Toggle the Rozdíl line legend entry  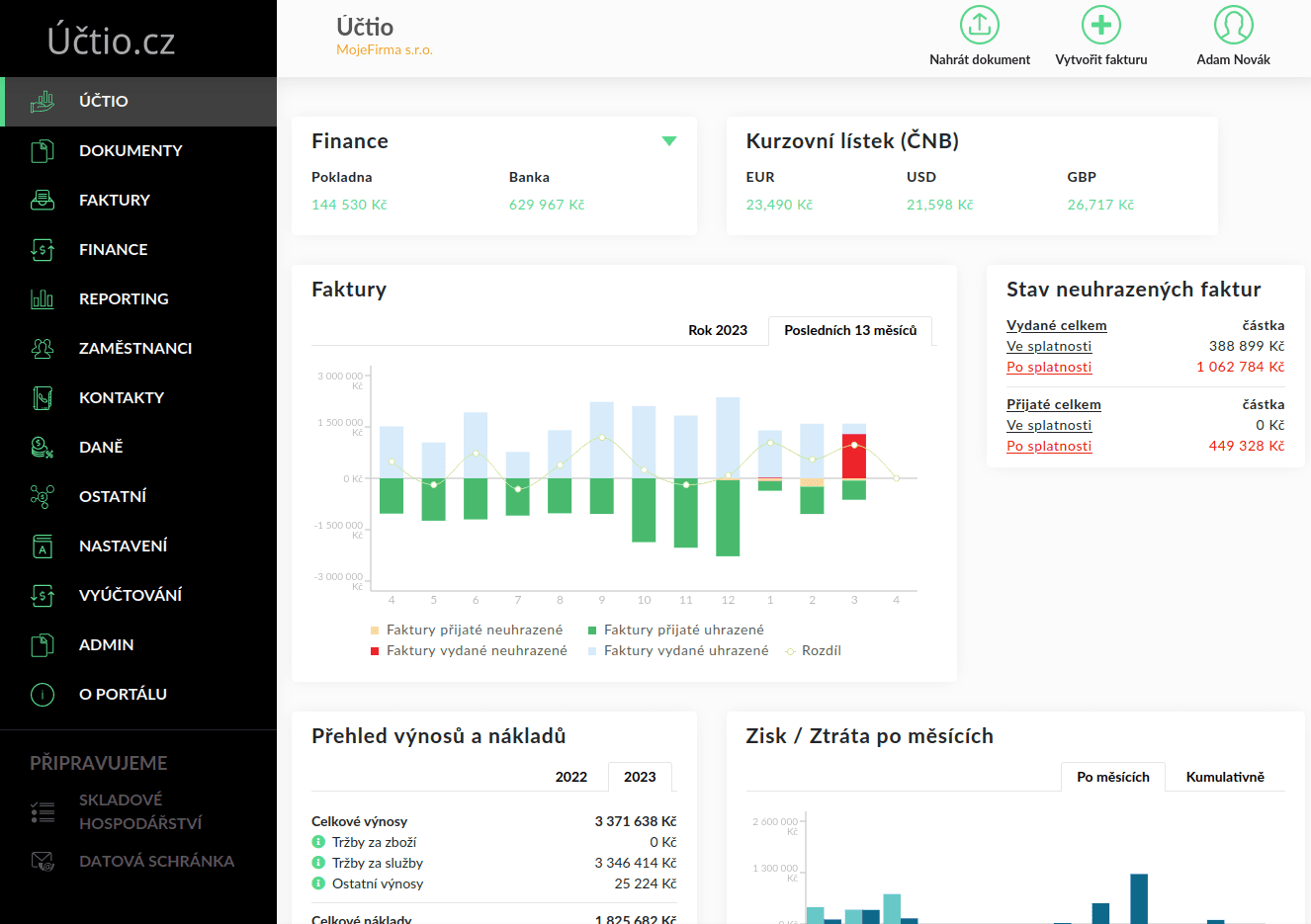(821, 650)
